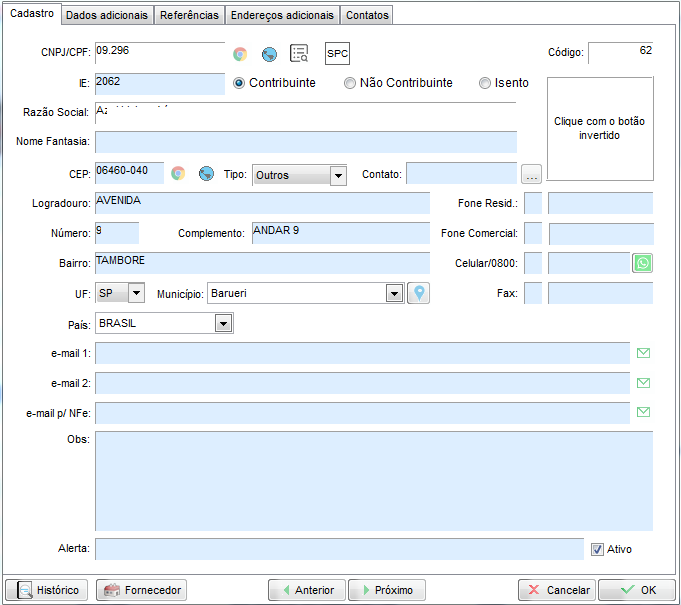Image resolution: width=681 pixels, height=605 pixels.
Task: Click the photo box 'Clique com o botão invertido'
Action: [600, 129]
